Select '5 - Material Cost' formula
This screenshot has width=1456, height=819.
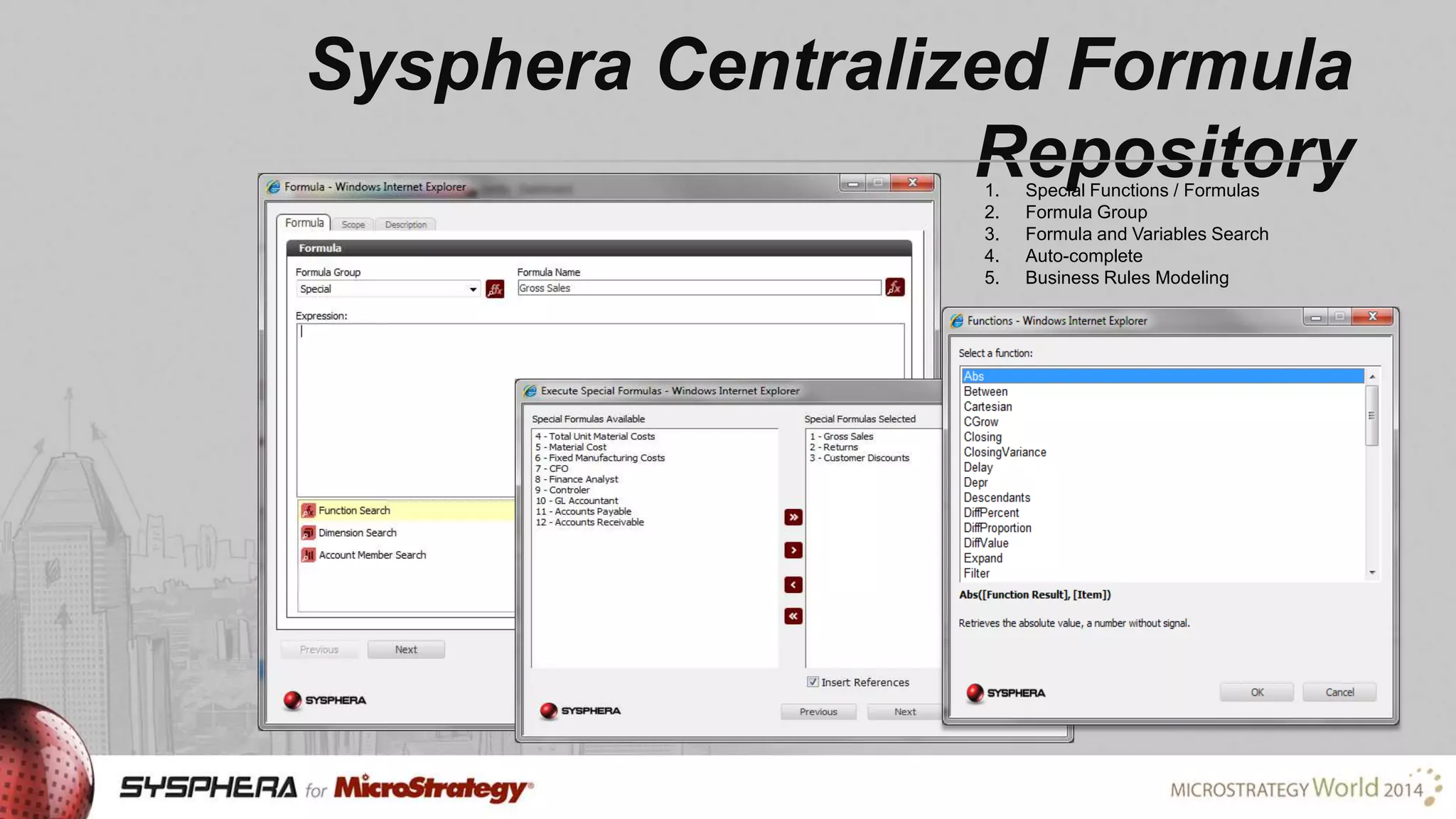pos(571,447)
